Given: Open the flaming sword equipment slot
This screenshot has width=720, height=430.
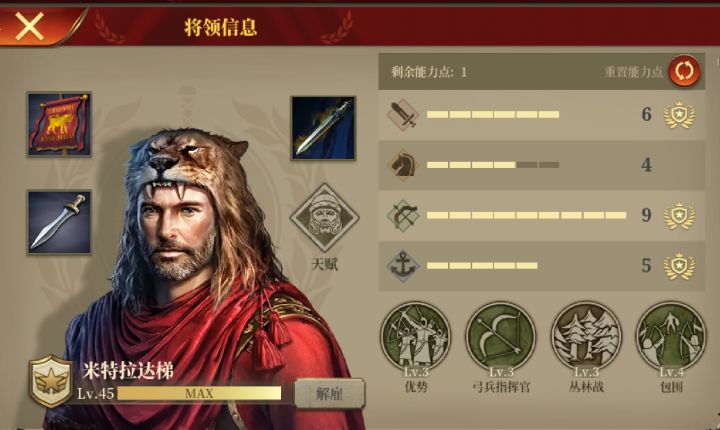Looking at the screenshot, I should (323, 128).
